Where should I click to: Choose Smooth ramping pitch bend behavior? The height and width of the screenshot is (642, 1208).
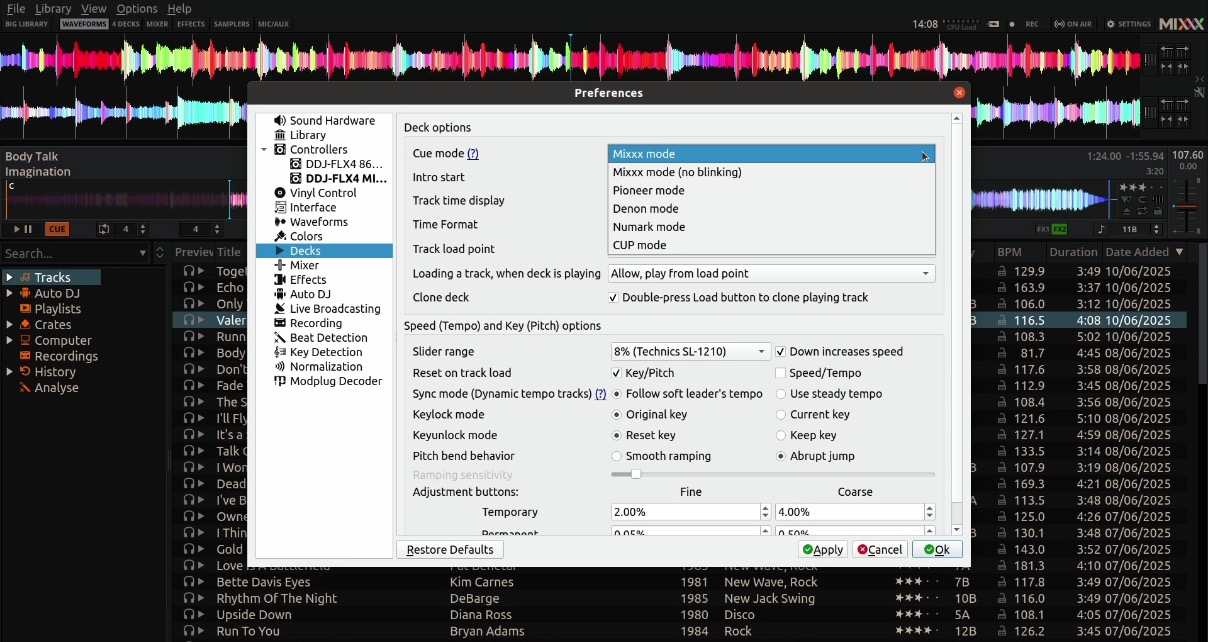618,455
